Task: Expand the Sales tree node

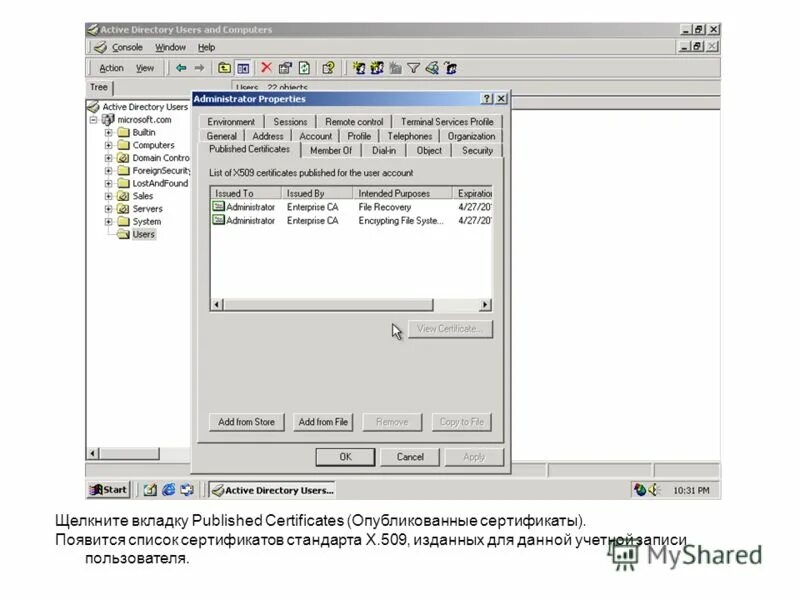Action: coord(108,196)
